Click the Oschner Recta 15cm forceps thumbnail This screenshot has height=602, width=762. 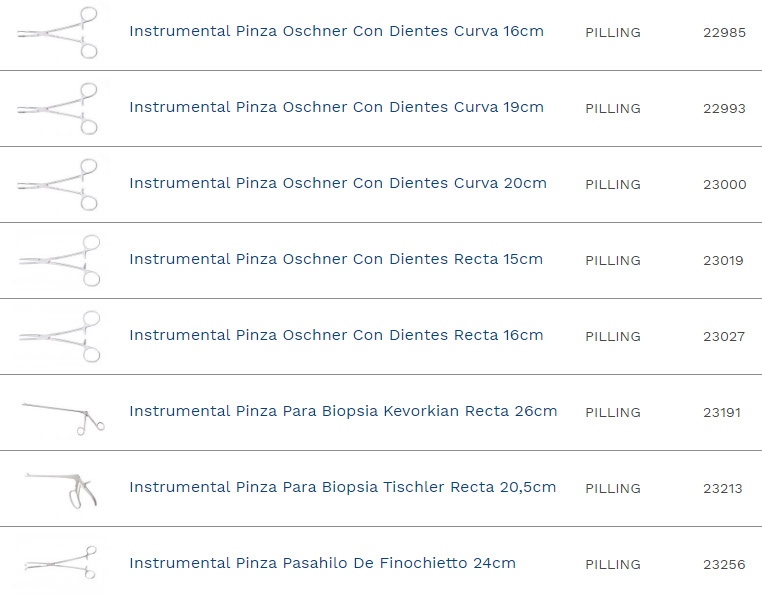(60, 260)
